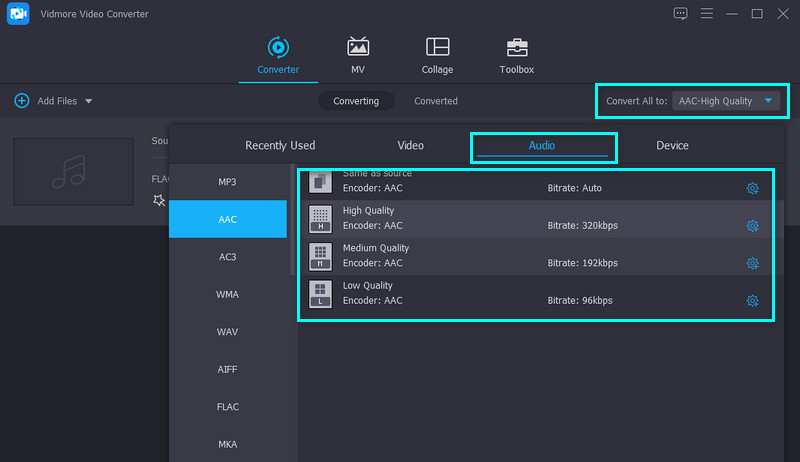Open settings gear for Medium Quality preset
Screen dimensions: 800x462
pos(753,264)
